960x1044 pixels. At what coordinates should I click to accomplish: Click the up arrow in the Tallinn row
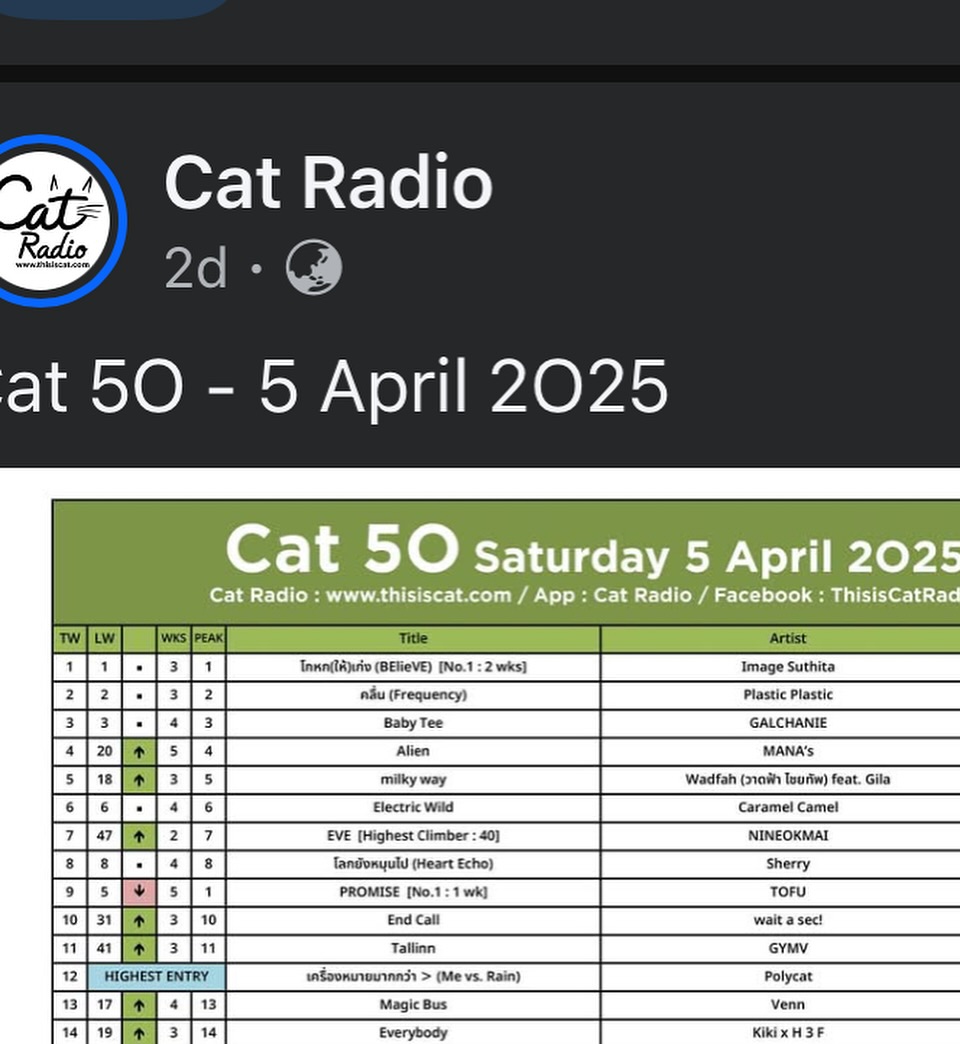point(139,948)
